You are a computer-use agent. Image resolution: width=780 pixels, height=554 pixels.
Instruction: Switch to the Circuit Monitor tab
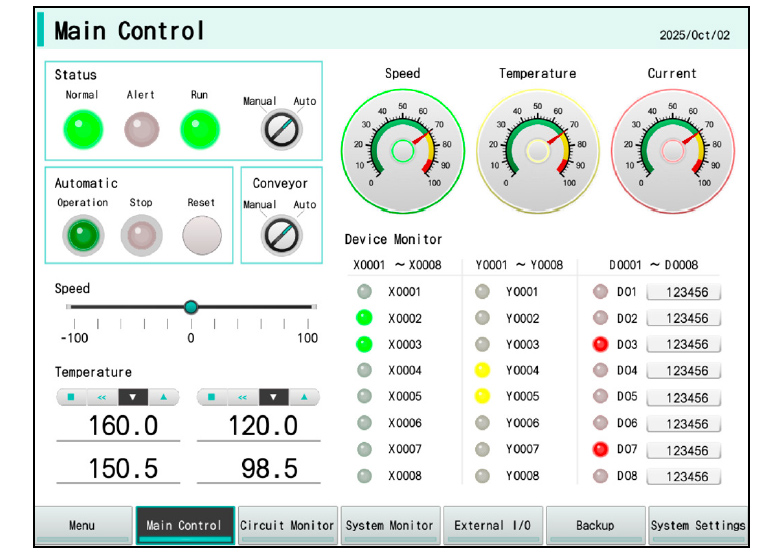coord(287,526)
